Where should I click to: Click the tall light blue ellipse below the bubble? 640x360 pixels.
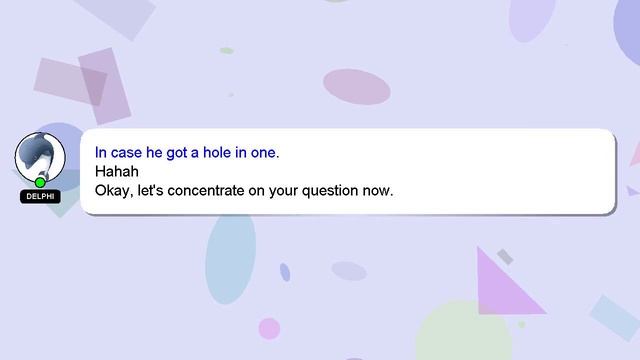pos(231,259)
